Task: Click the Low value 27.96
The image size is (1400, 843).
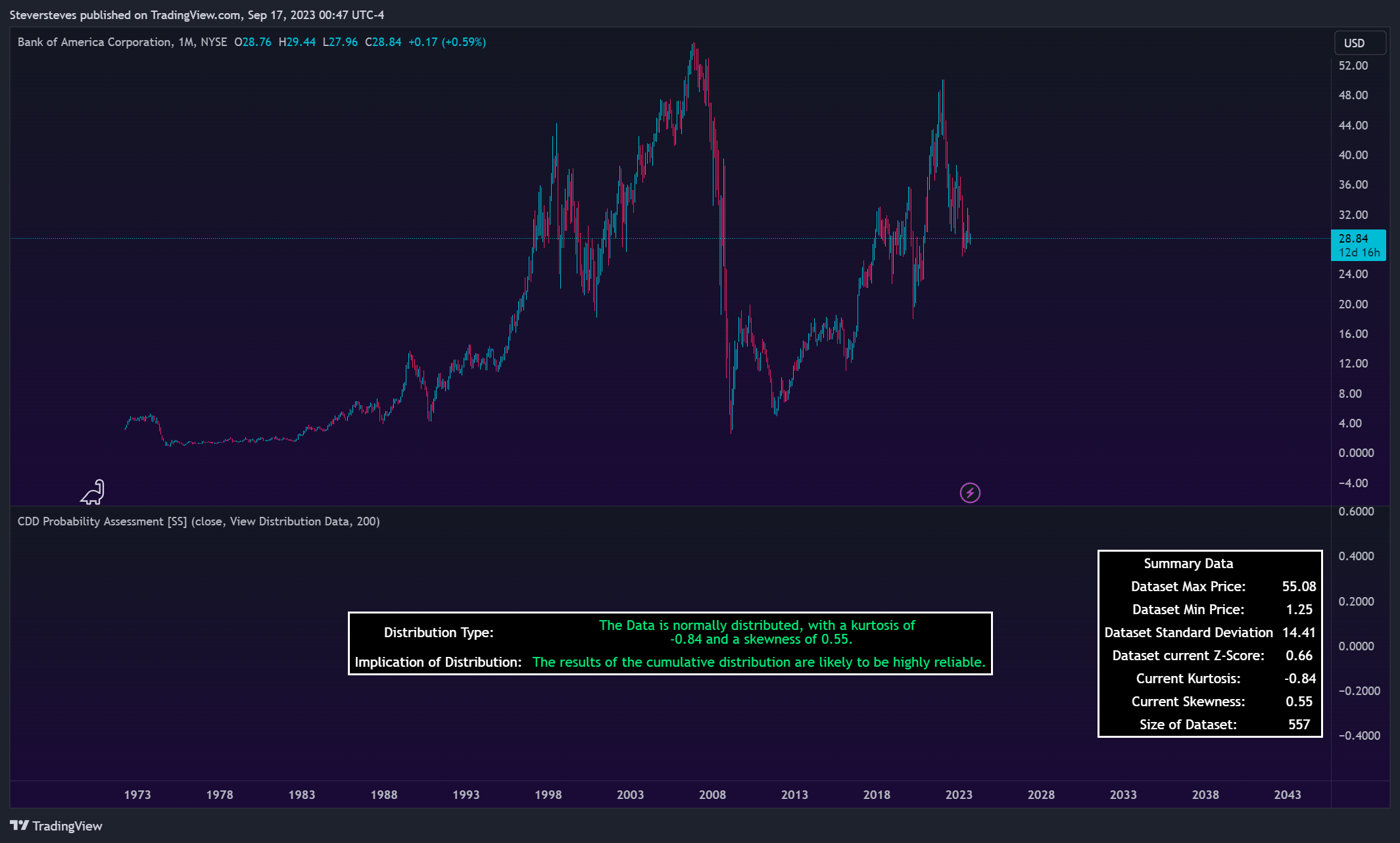Action: point(343,42)
